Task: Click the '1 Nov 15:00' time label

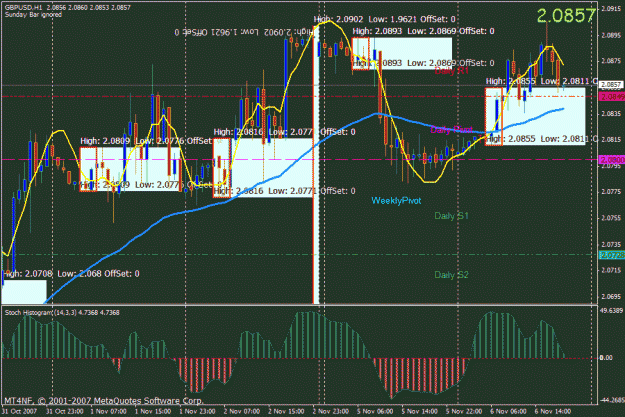Action: pos(153,411)
